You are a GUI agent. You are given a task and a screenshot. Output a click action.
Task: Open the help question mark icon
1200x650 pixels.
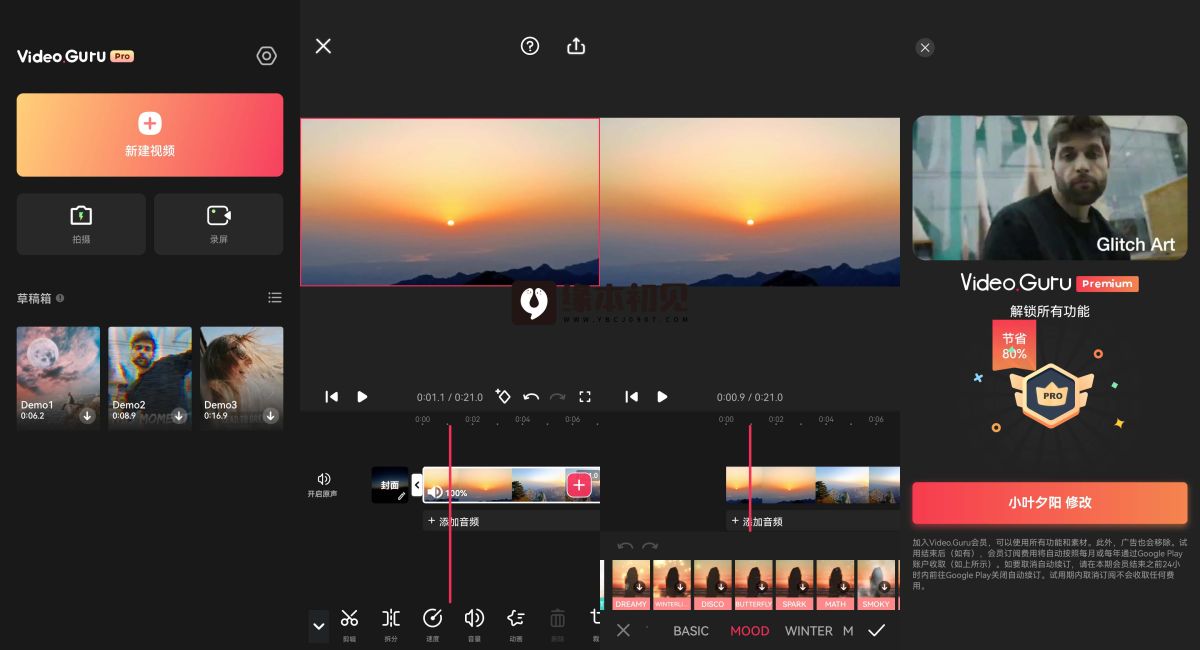pyautogui.click(x=530, y=46)
